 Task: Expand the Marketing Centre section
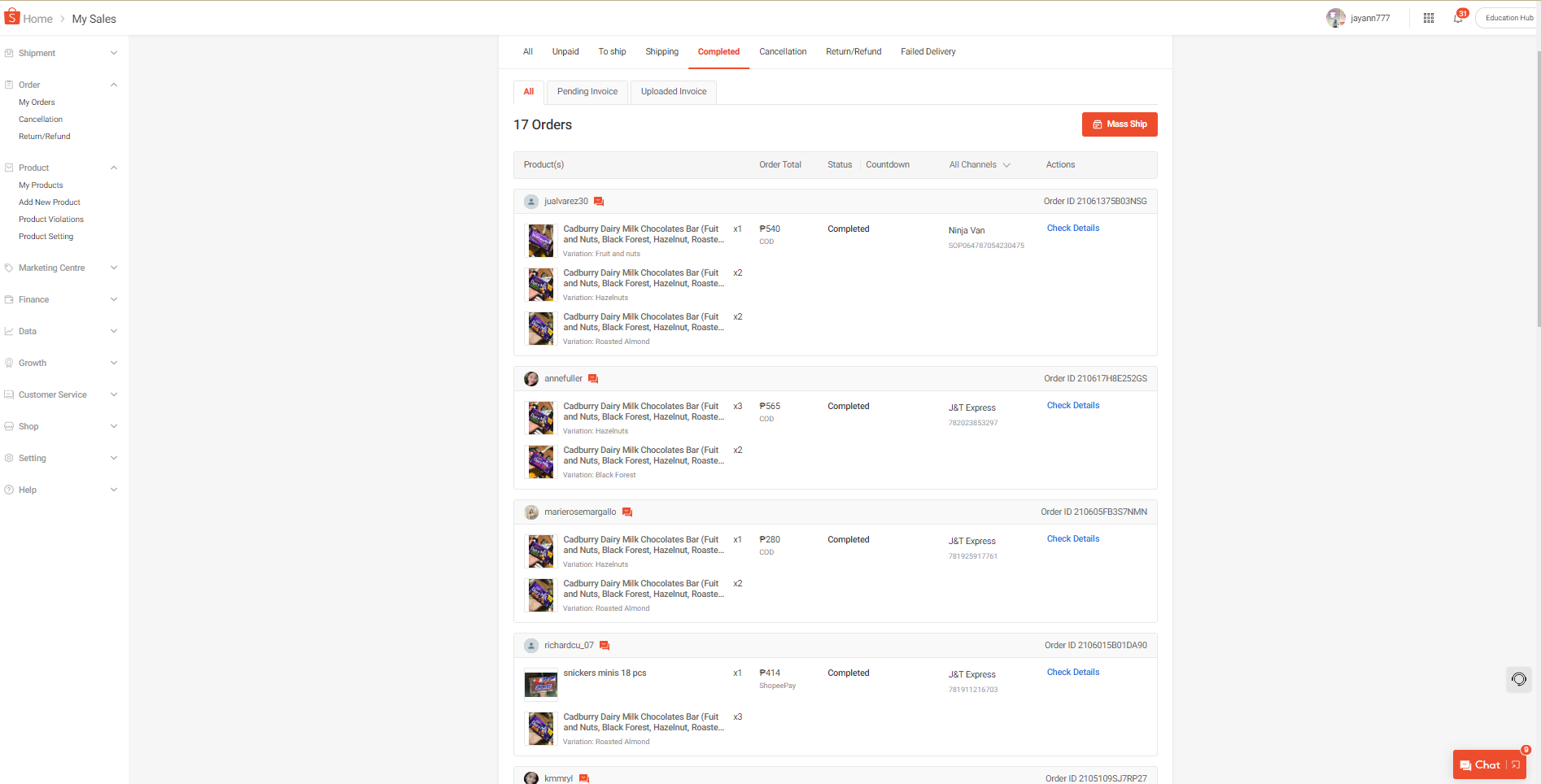(114, 268)
